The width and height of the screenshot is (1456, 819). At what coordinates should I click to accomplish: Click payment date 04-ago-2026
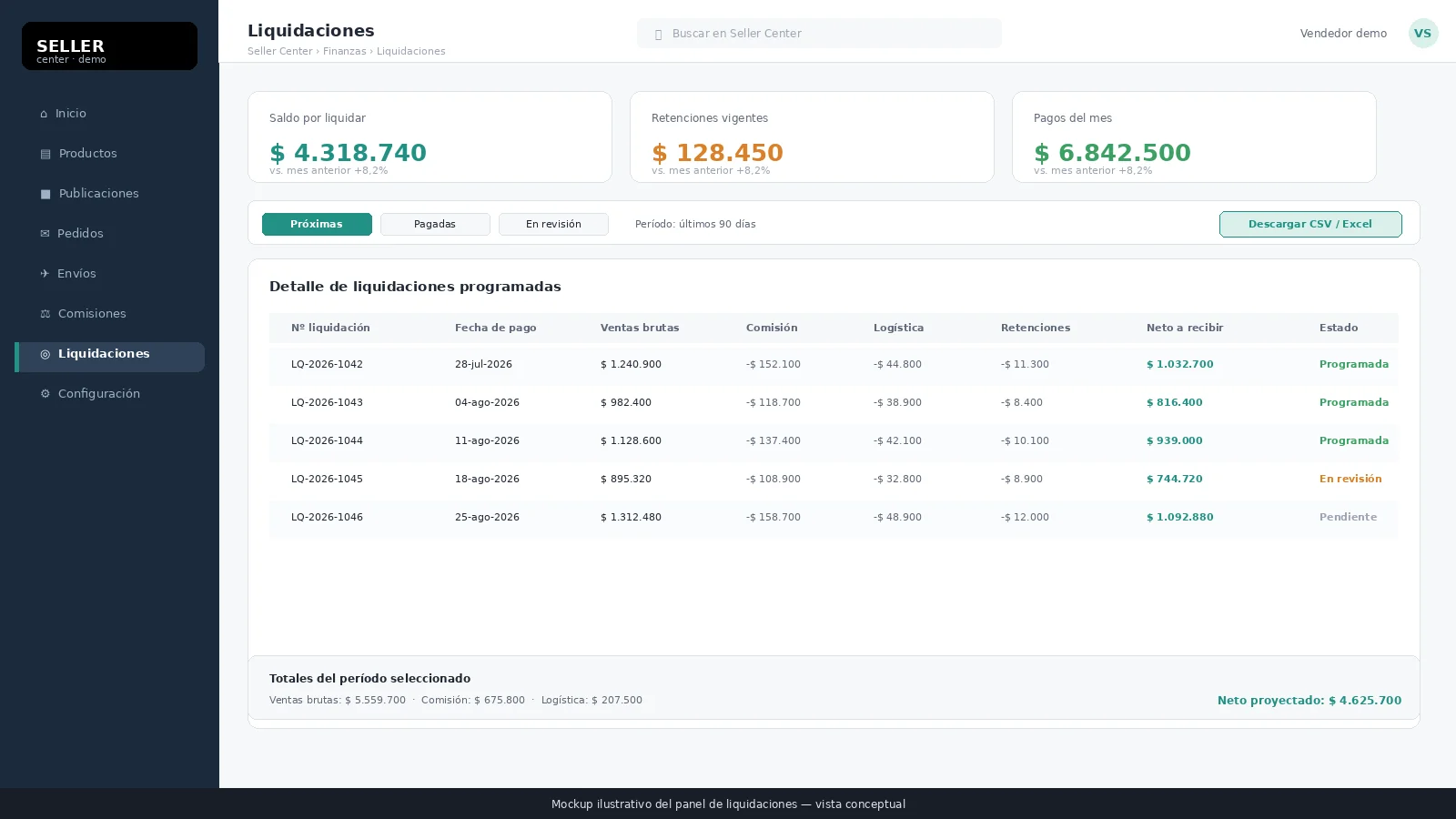click(x=487, y=402)
